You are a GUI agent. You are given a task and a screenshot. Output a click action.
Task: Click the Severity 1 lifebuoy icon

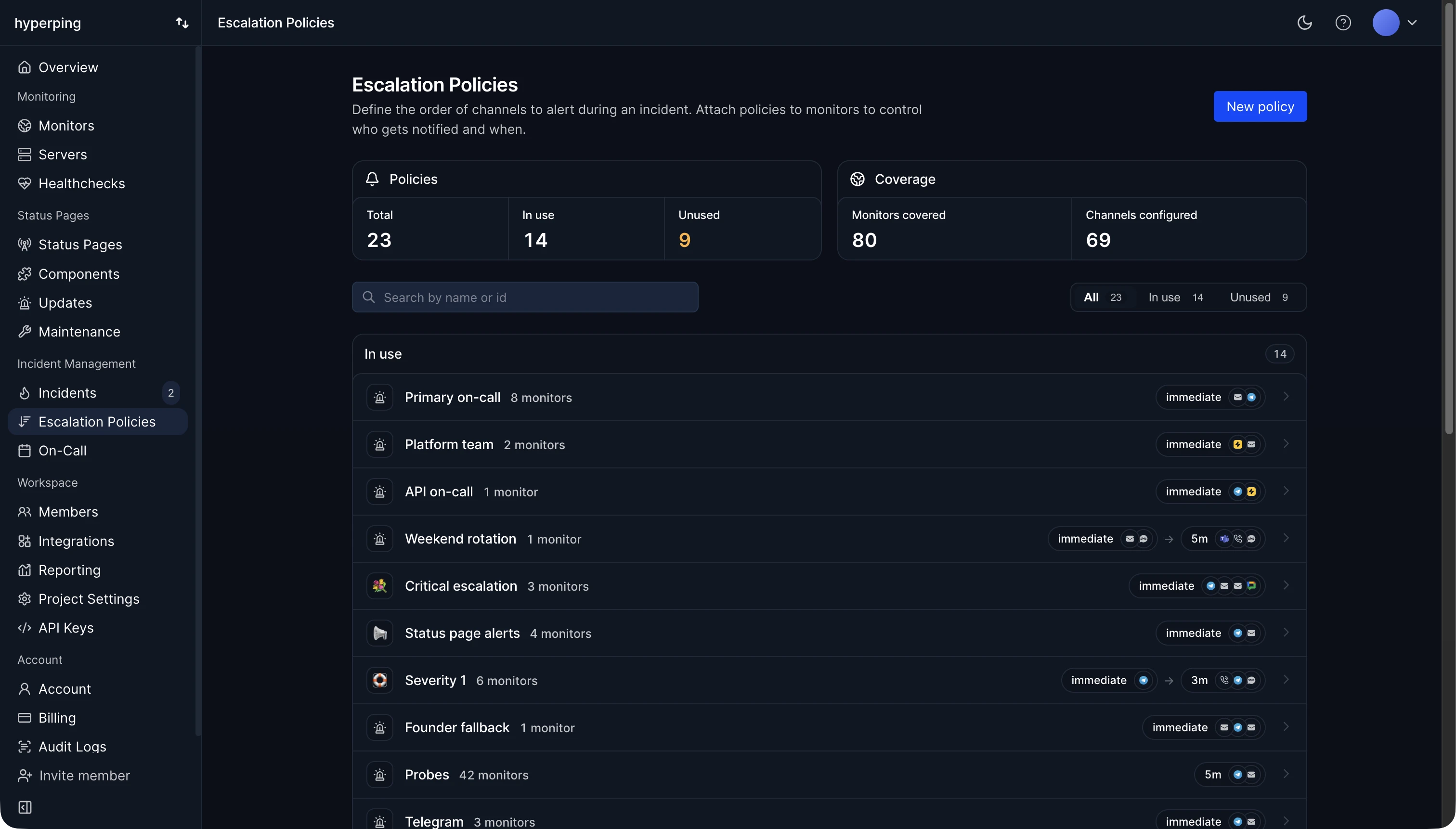click(380, 680)
